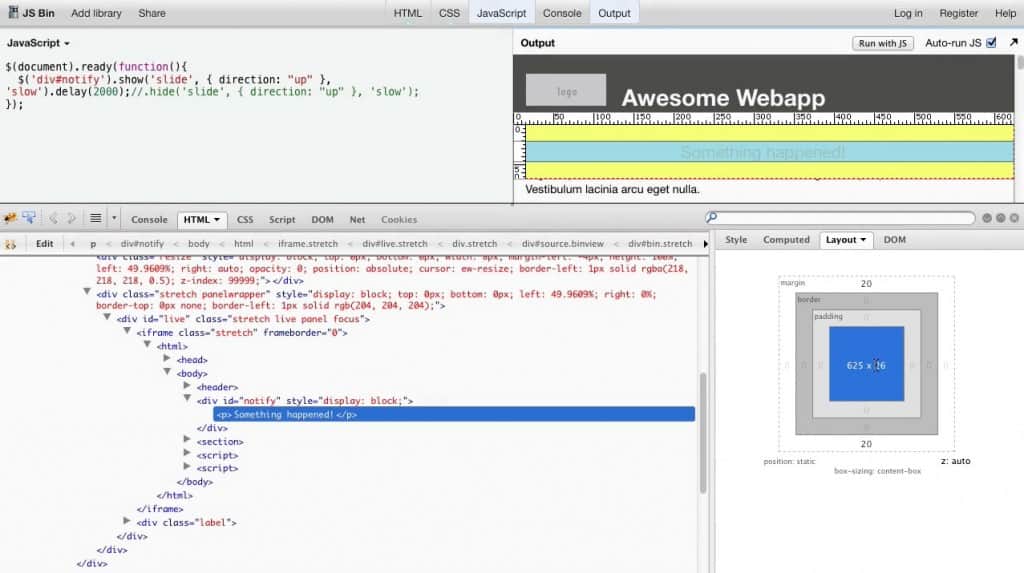Viewport: 1024px width, 573px height.
Task: Click the Register link
Action: [959, 13]
